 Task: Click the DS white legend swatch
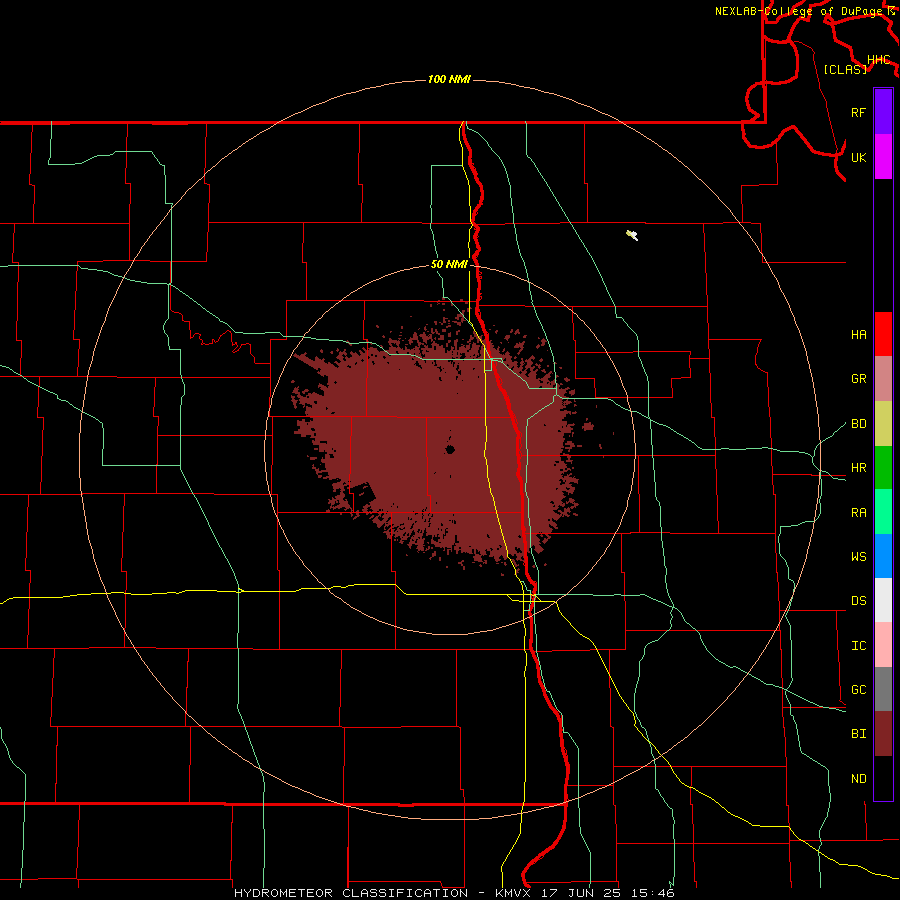pyautogui.click(x=883, y=600)
